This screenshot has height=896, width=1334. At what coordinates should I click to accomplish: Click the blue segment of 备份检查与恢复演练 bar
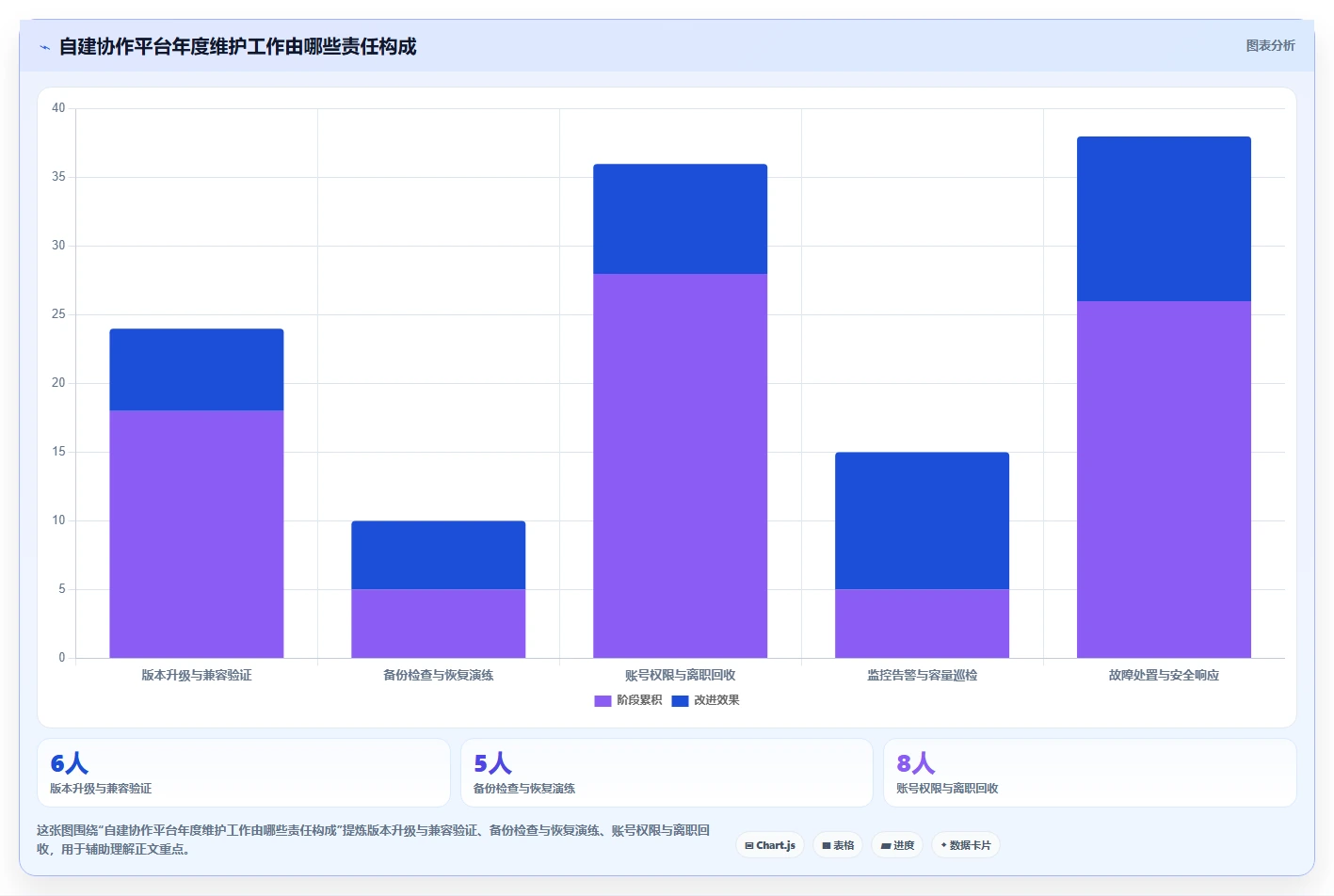[x=439, y=555]
